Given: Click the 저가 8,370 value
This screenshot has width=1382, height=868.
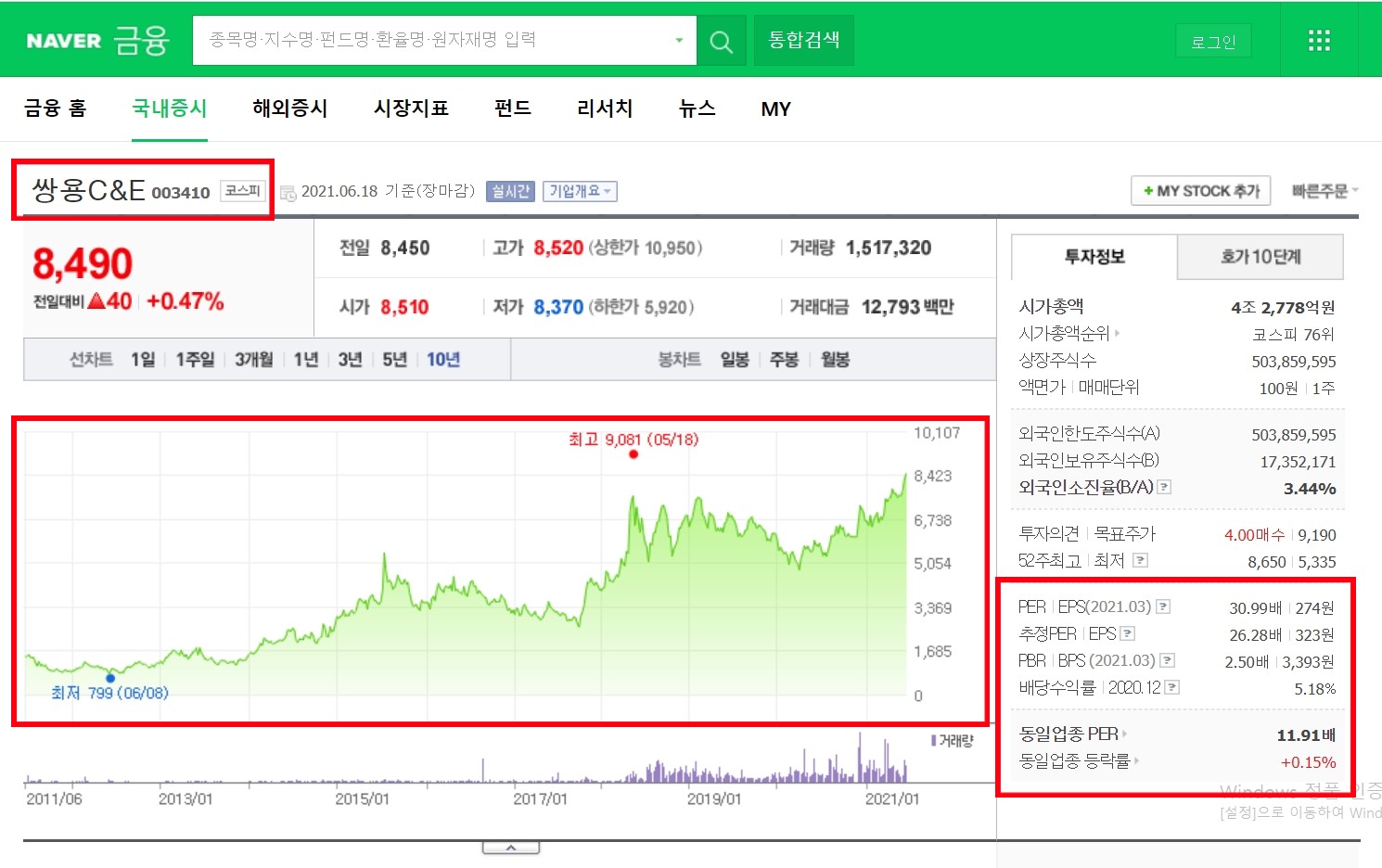Looking at the screenshot, I should click(x=558, y=307).
